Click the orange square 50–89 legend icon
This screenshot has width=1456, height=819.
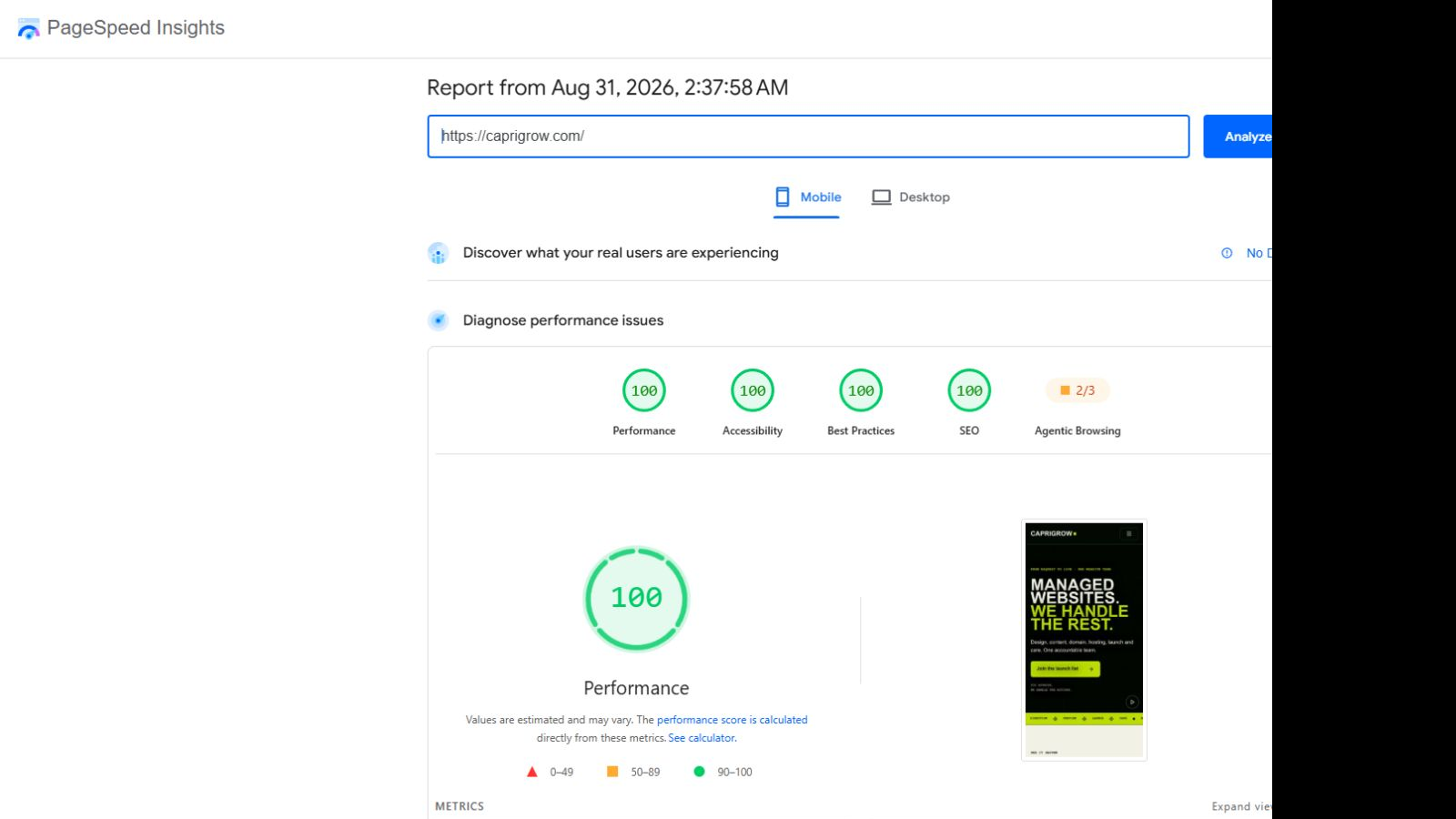612,772
